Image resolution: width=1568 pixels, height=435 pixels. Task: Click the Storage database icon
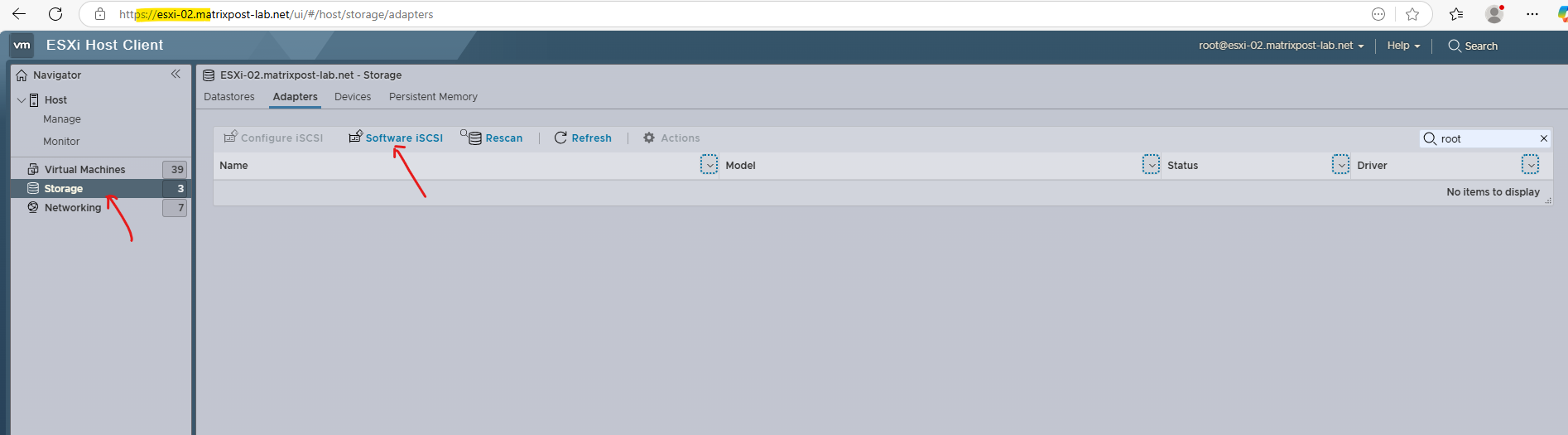(x=33, y=188)
